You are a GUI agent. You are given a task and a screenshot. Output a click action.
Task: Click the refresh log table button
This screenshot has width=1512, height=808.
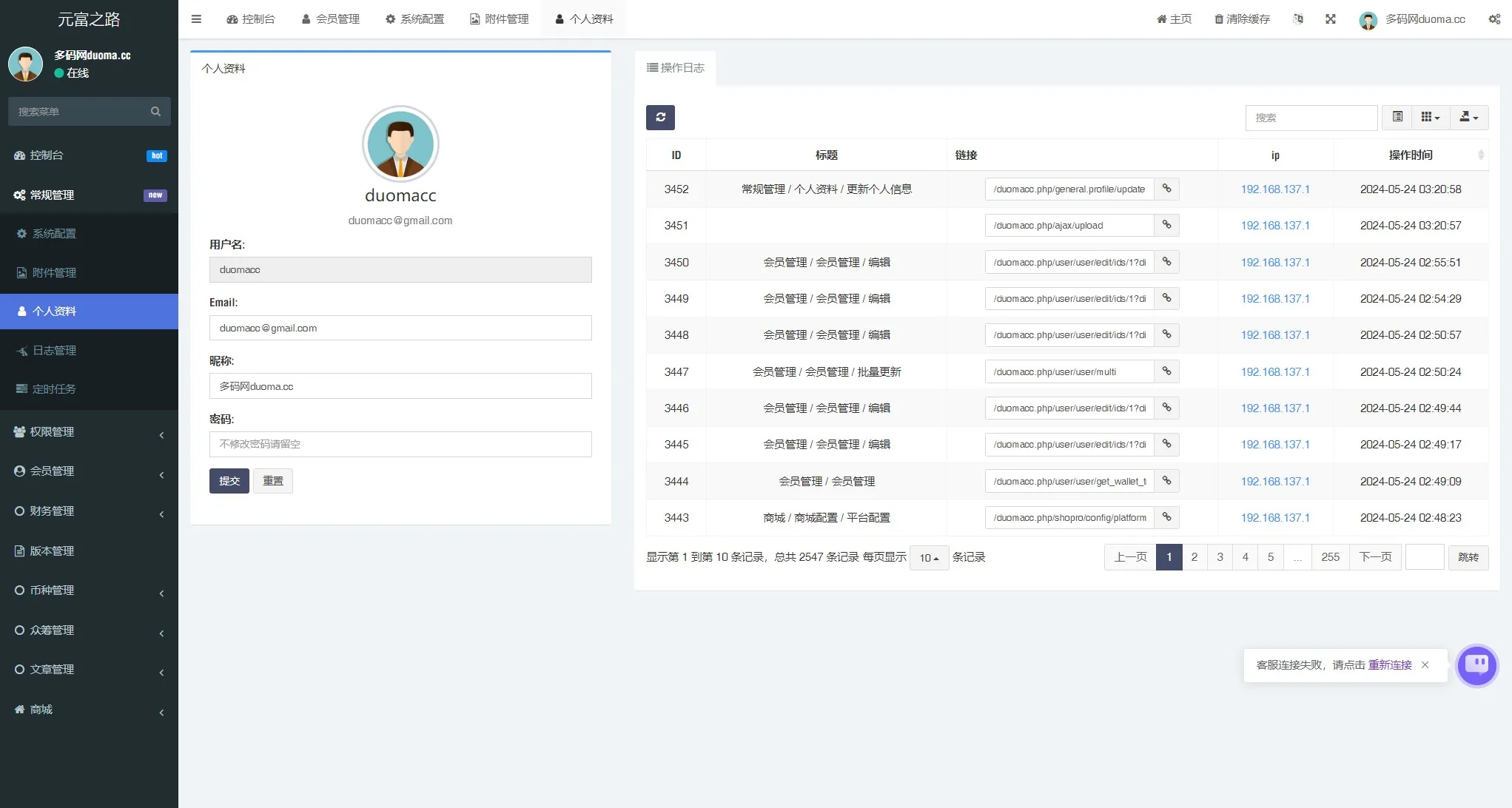(660, 117)
